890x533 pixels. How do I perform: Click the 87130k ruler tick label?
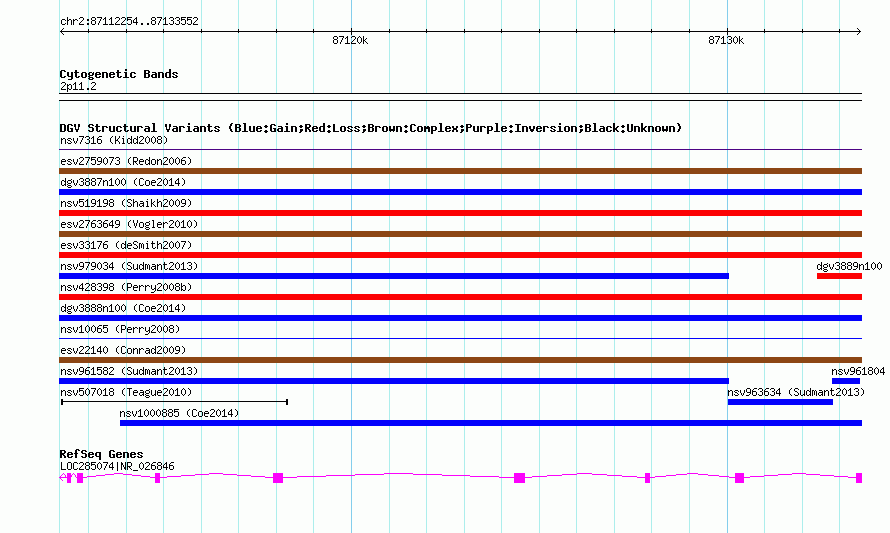coord(726,40)
